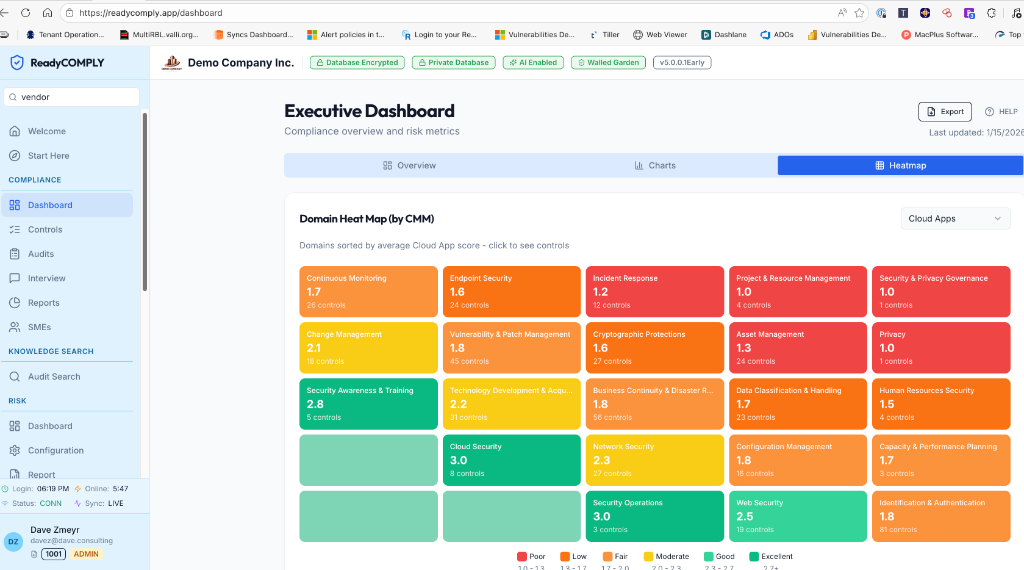Click the Walled Garden badge
Image resolution: width=1024 pixels, height=570 pixels.
[x=608, y=63]
